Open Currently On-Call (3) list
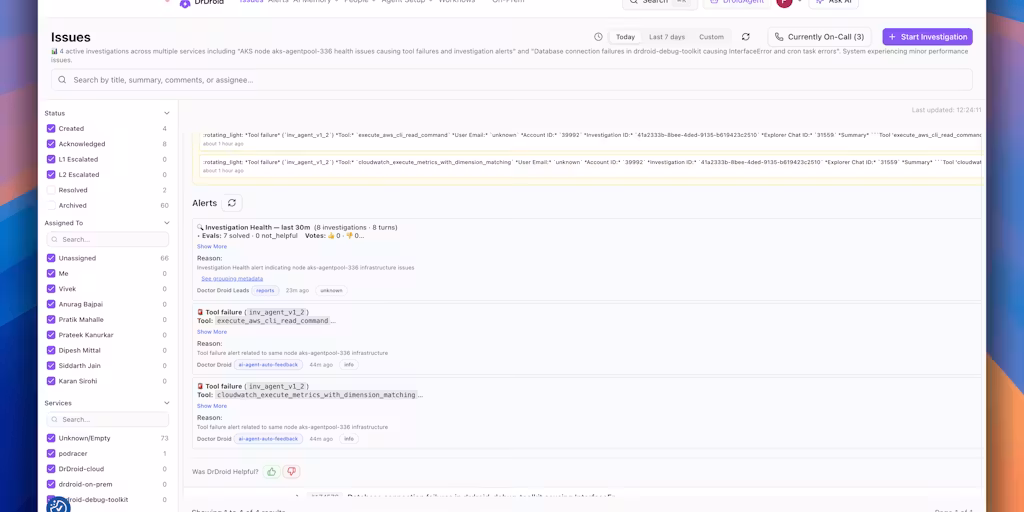The image size is (1024, 512). point(820,37)
